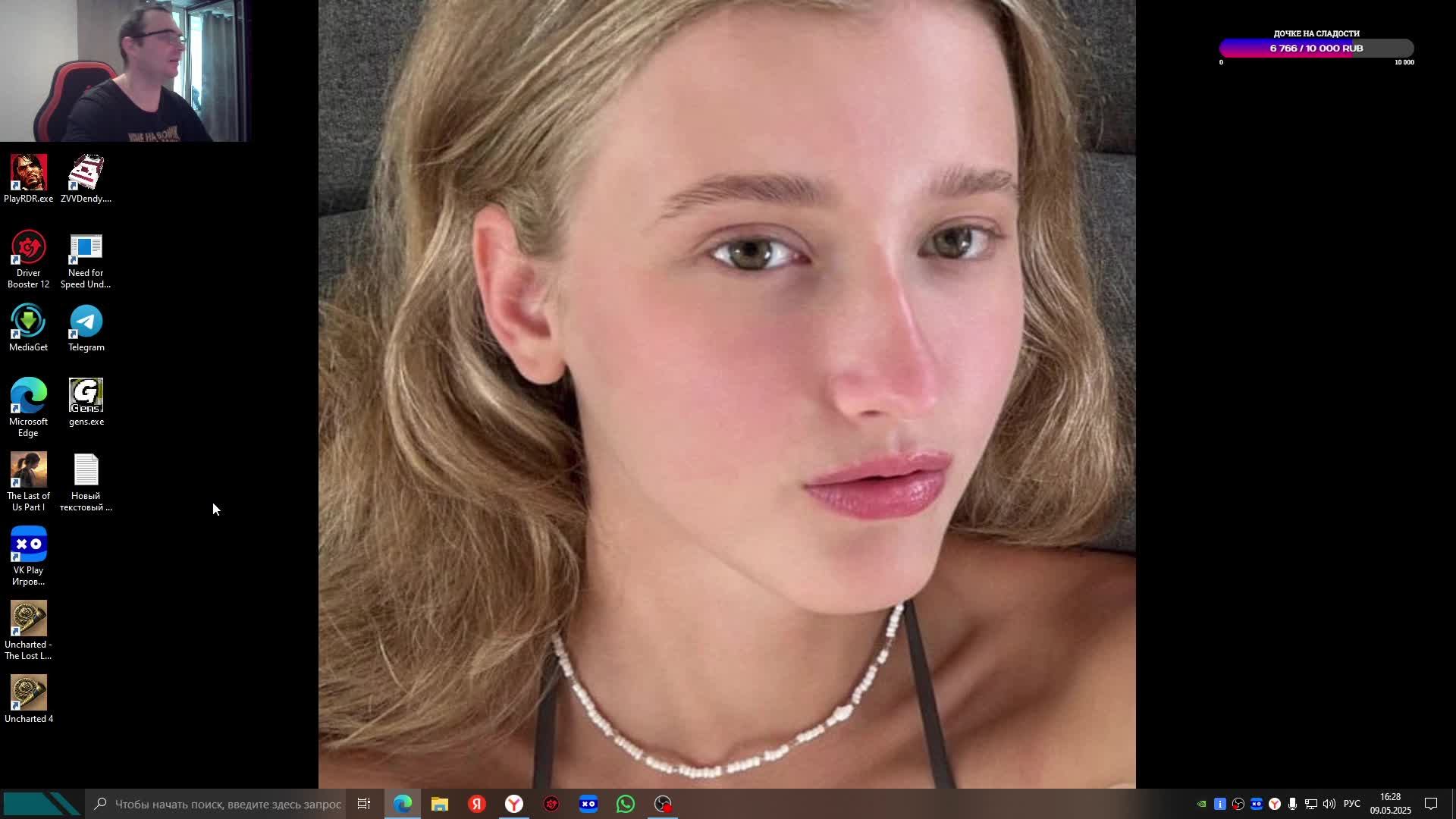The width and height of the screenshot is (1456, 819).
Task: Launch the VK Play Игровой центр desktop shortcut
Action: pos(29,557)
